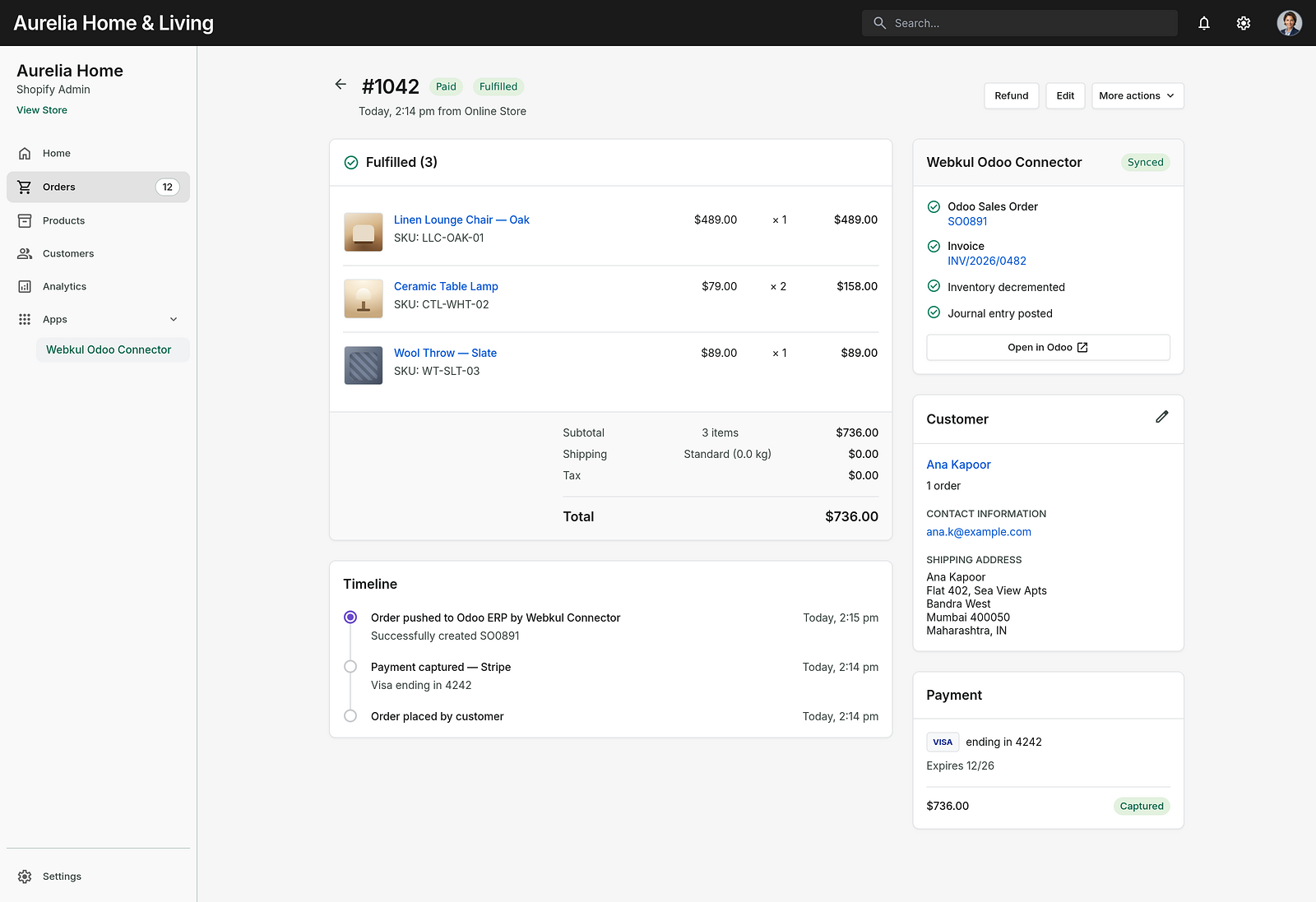1316x902 pixels.
Task: Open Orders in the sidebar
Action: click(98, 187)
